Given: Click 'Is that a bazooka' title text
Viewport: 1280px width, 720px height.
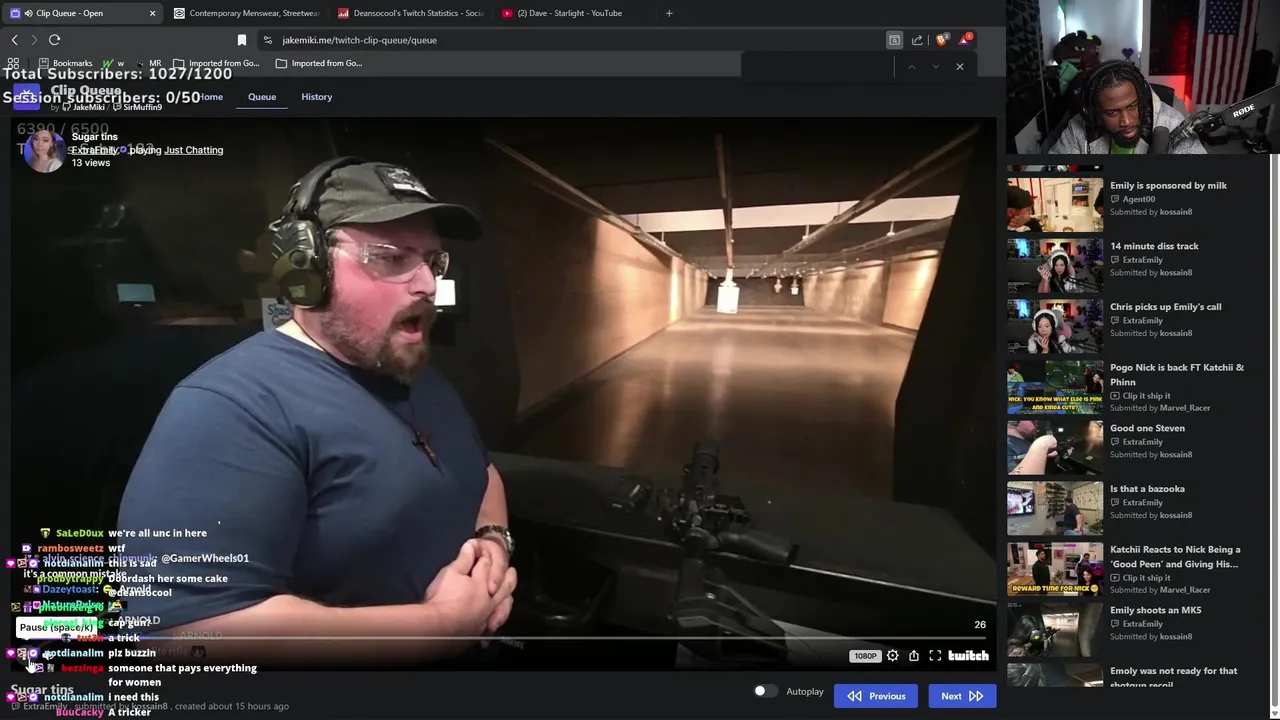Looking at the screenshot, I should tap(1147, 489).
